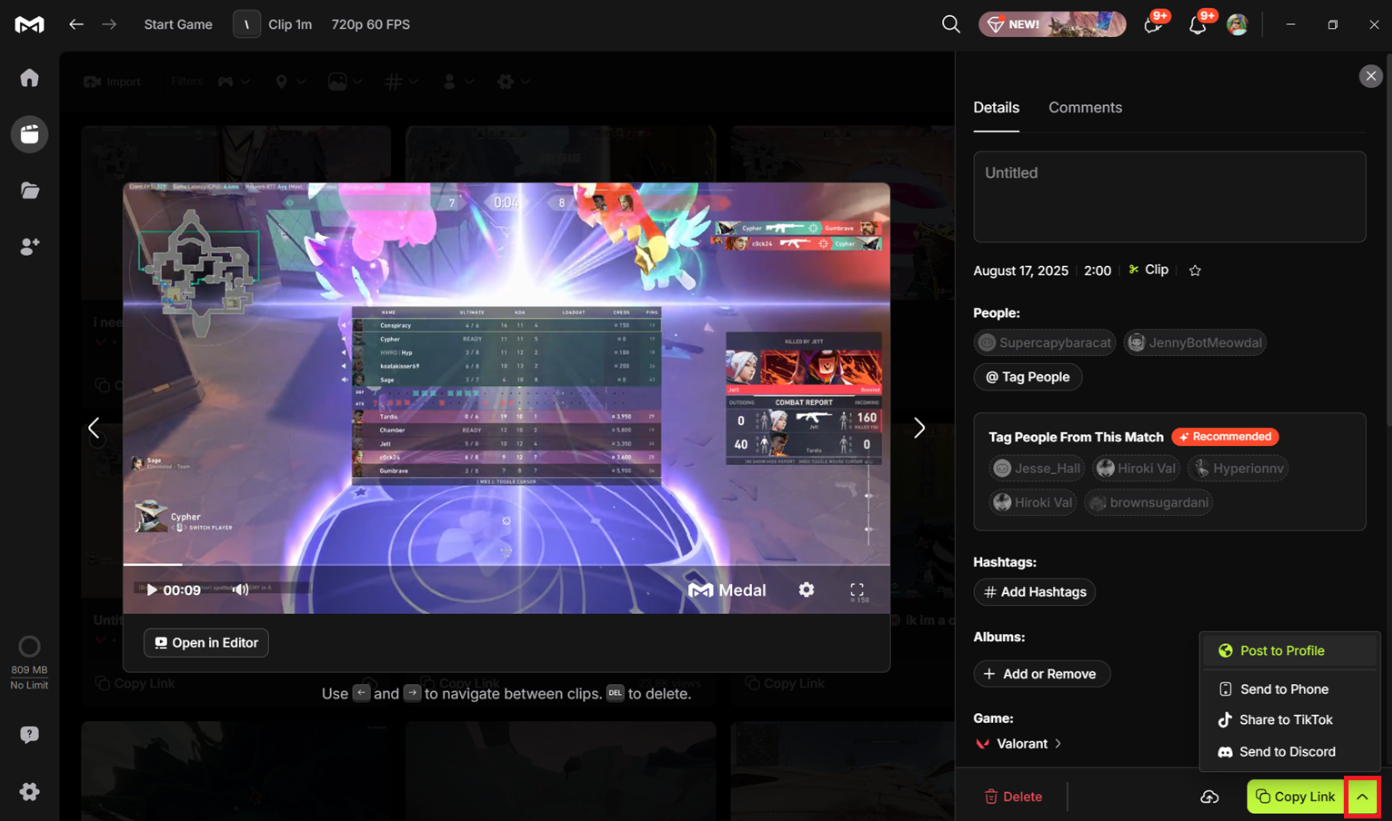Open the add friends sidebar icon
The width and height of the screenshot is (1392, 821).
point(29,246)
